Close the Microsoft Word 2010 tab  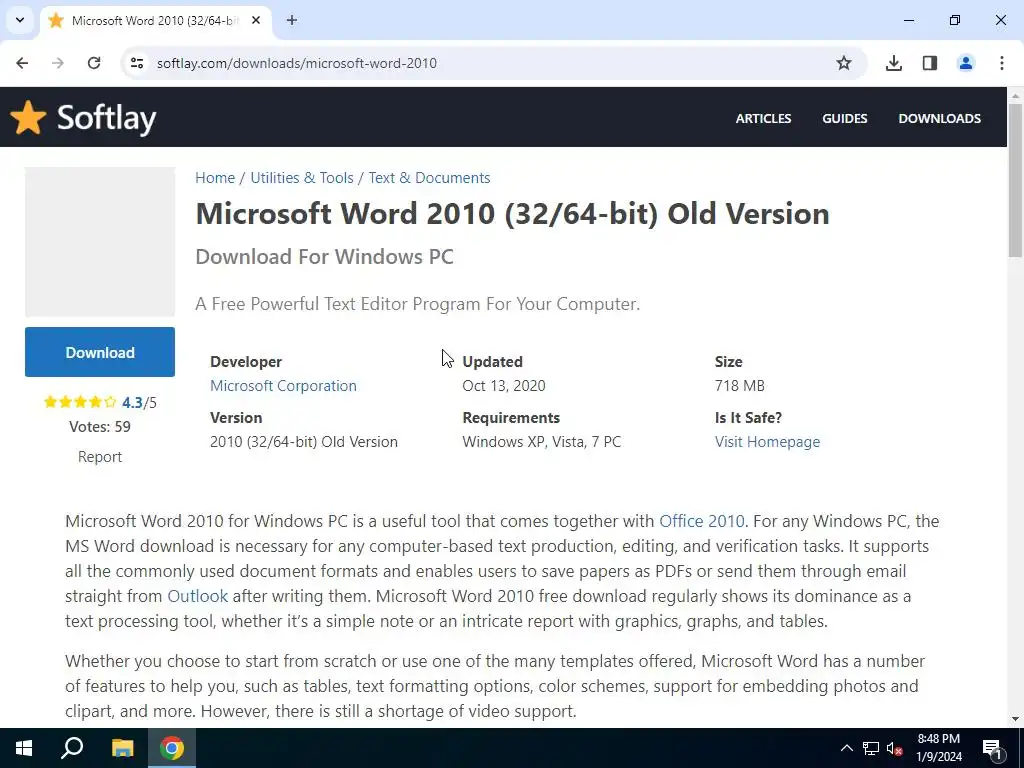pos(256,20)
